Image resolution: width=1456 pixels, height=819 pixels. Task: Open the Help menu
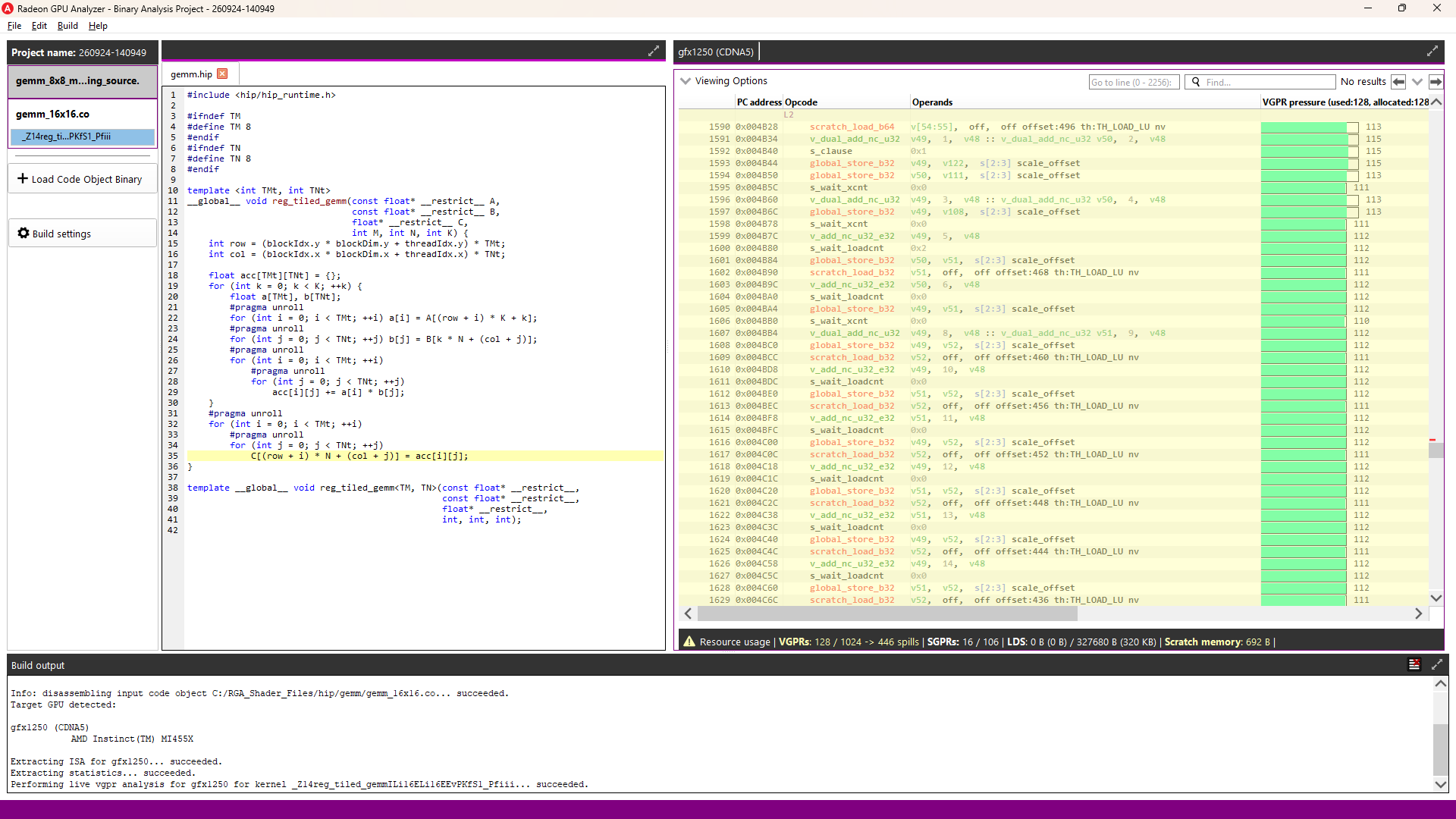click(98, 25)
